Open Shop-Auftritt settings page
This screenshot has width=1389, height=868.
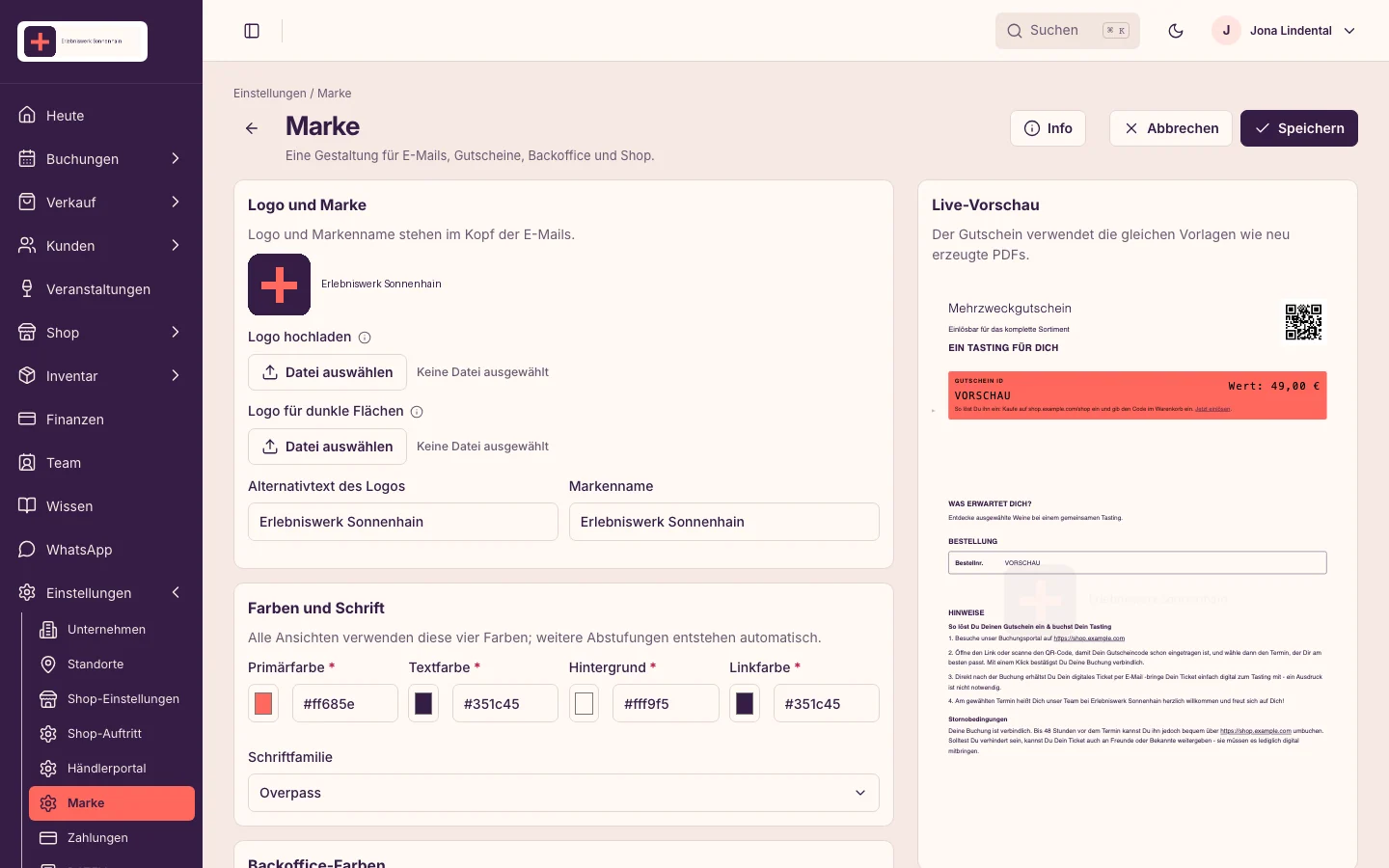pyautogui.click(x=112, y=734)
